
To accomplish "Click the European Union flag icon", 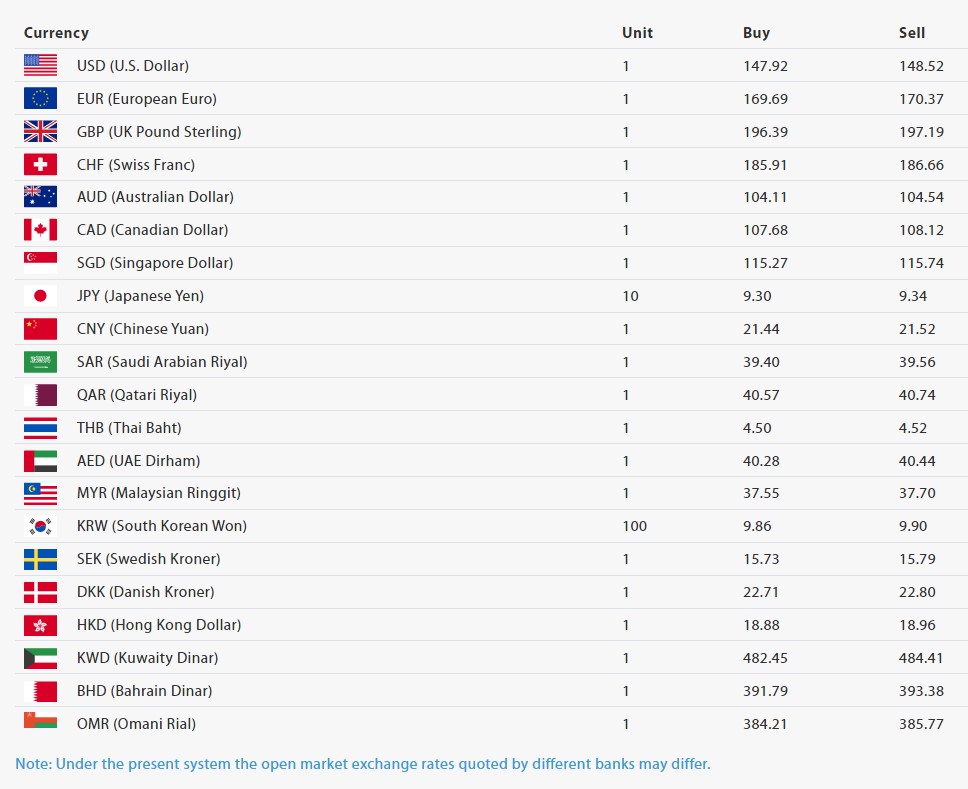I will 40,99.
